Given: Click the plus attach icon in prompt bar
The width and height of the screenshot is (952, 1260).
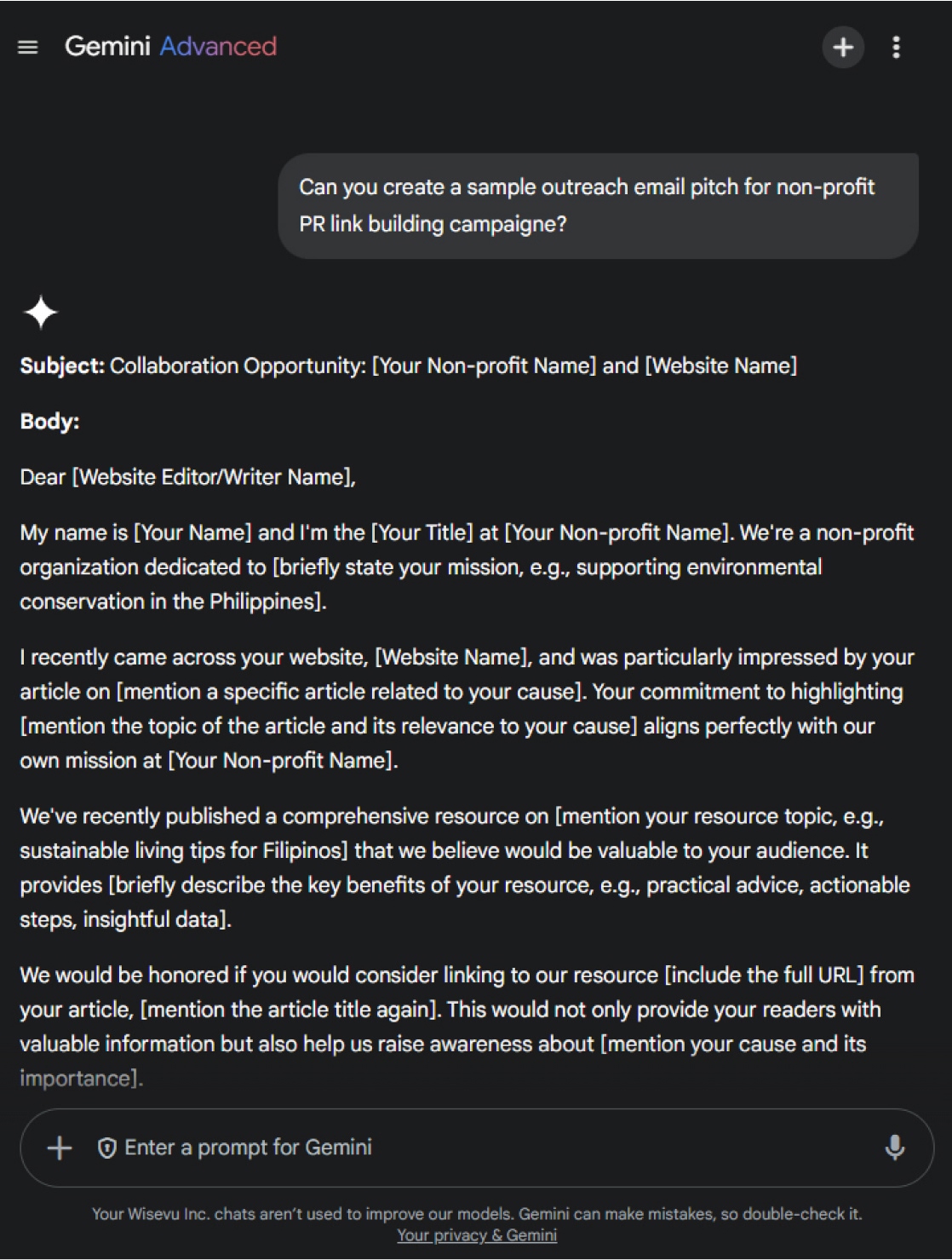Looking at the screenshot, I should pyautogui.click(x=60, y=1148).
